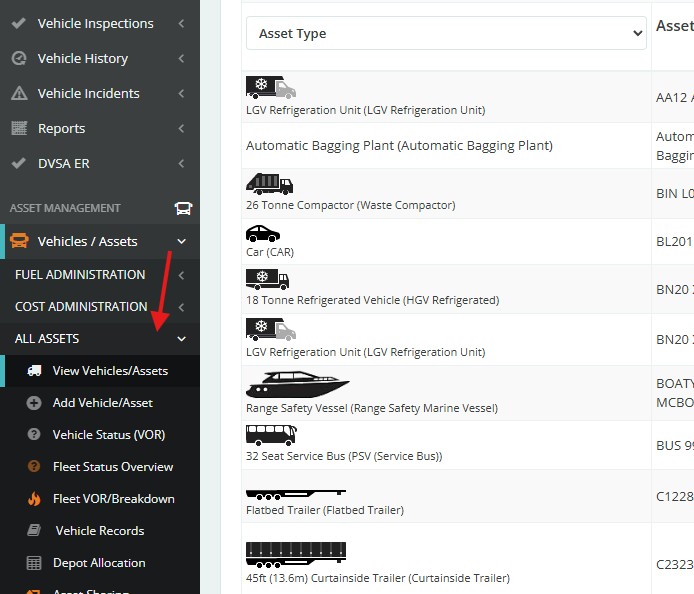Screen dimensions: 694x594
Task: Click the Flatbed Trailer icon
Action: 296,494
